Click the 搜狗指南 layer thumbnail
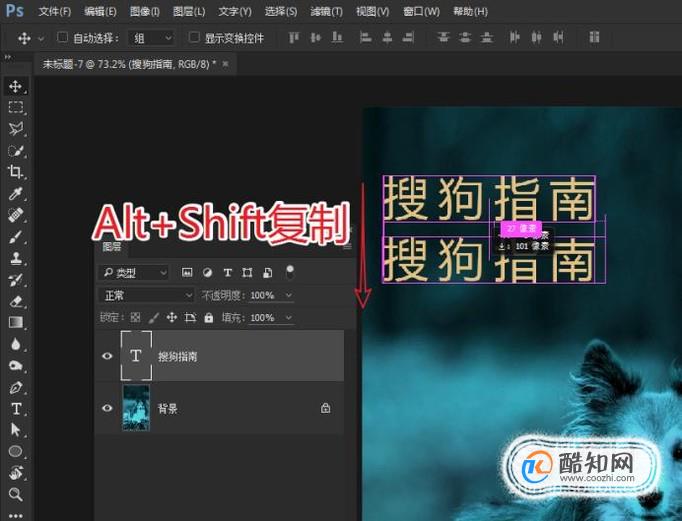Screen dimensions: 682x521 [136, 355]
